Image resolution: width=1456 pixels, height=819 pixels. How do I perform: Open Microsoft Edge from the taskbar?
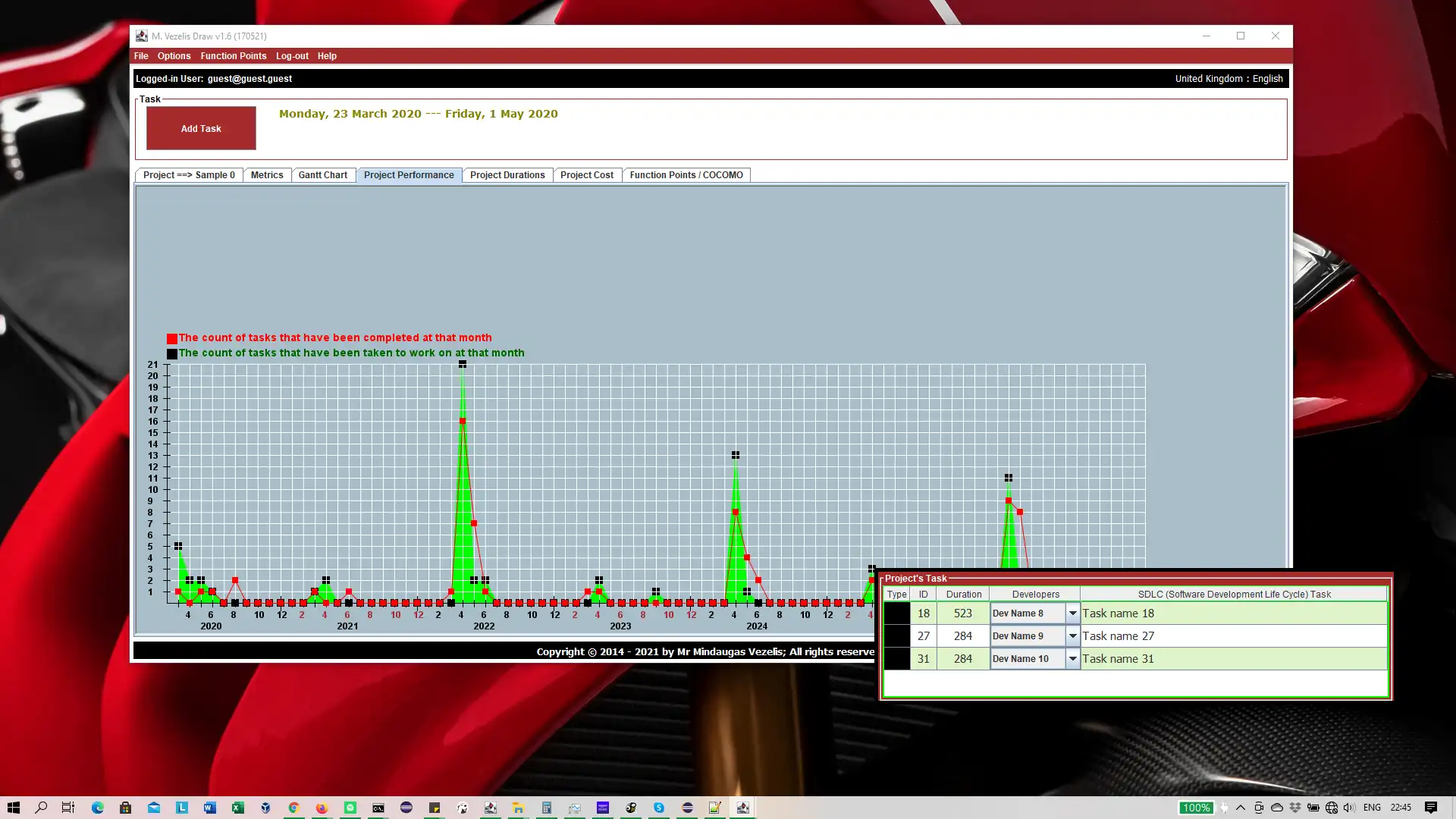[98, 808]
